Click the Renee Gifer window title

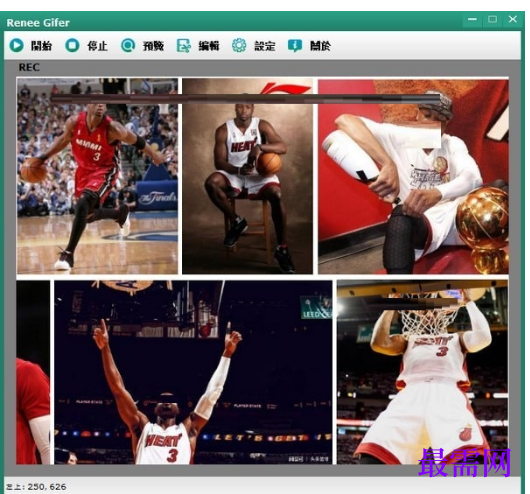click(x=38, y=23)
